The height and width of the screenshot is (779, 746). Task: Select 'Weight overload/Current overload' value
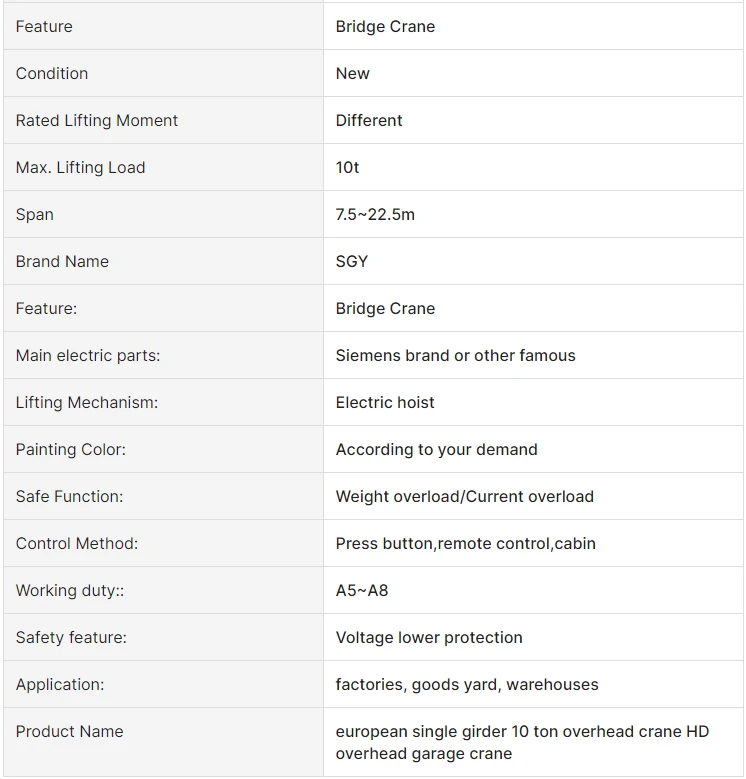465,497
